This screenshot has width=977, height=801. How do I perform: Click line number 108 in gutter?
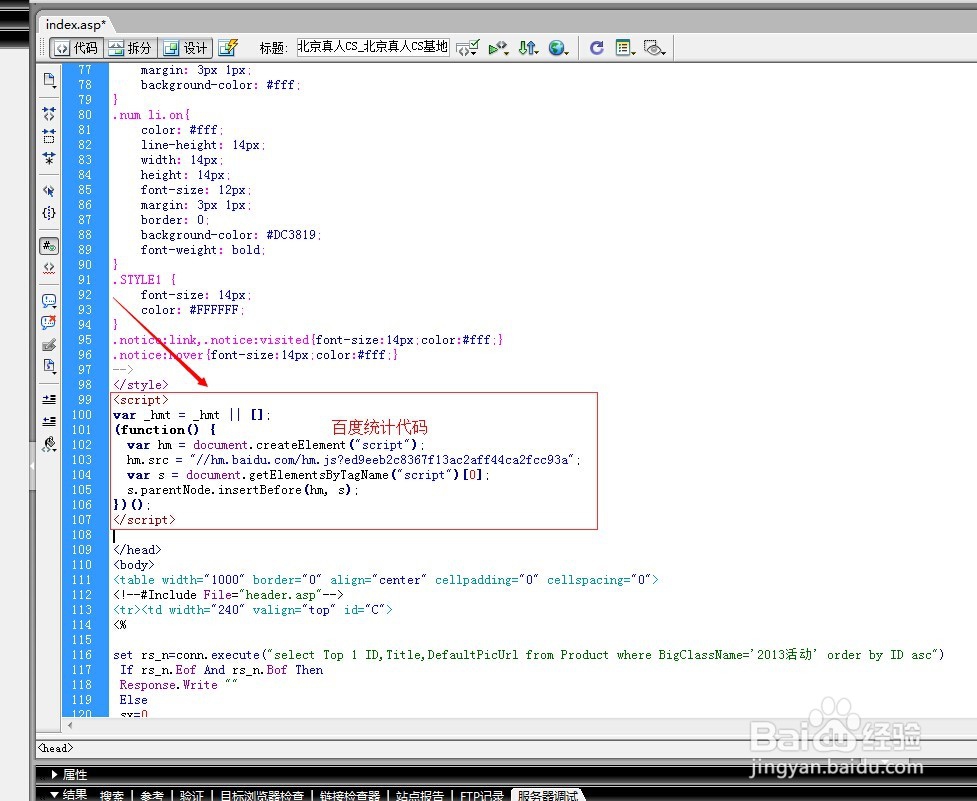(82, 534)
